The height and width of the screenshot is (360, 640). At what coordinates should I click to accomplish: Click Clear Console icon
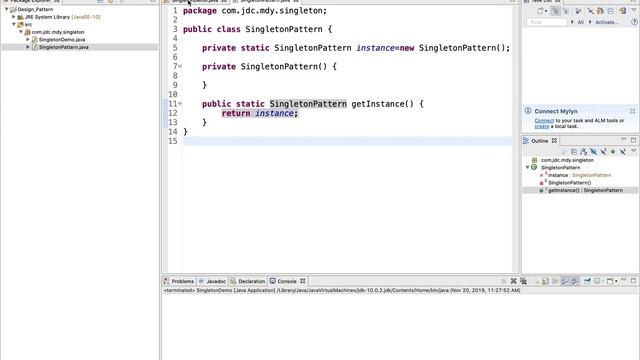click(x=536, y=281)
